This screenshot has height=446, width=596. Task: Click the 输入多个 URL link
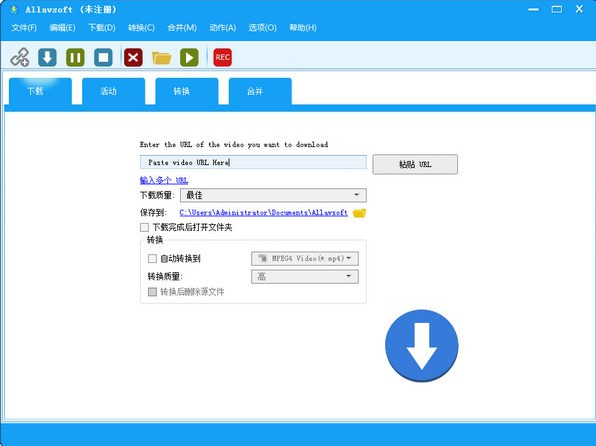[x=164, y=180]
